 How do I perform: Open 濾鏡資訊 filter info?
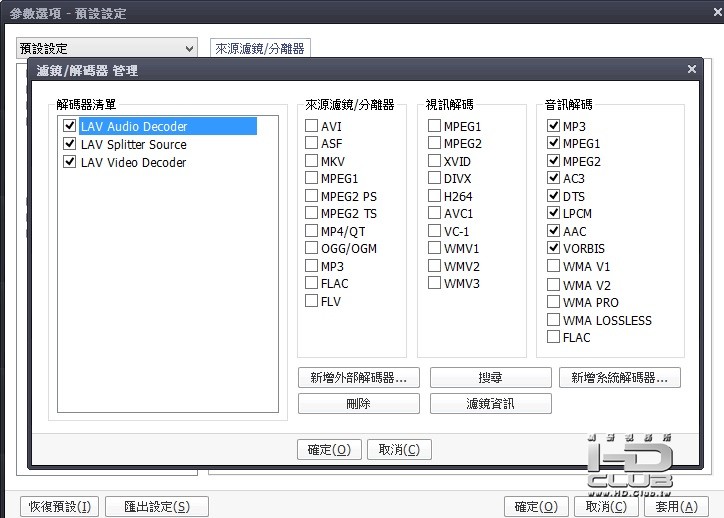[490, 404]
